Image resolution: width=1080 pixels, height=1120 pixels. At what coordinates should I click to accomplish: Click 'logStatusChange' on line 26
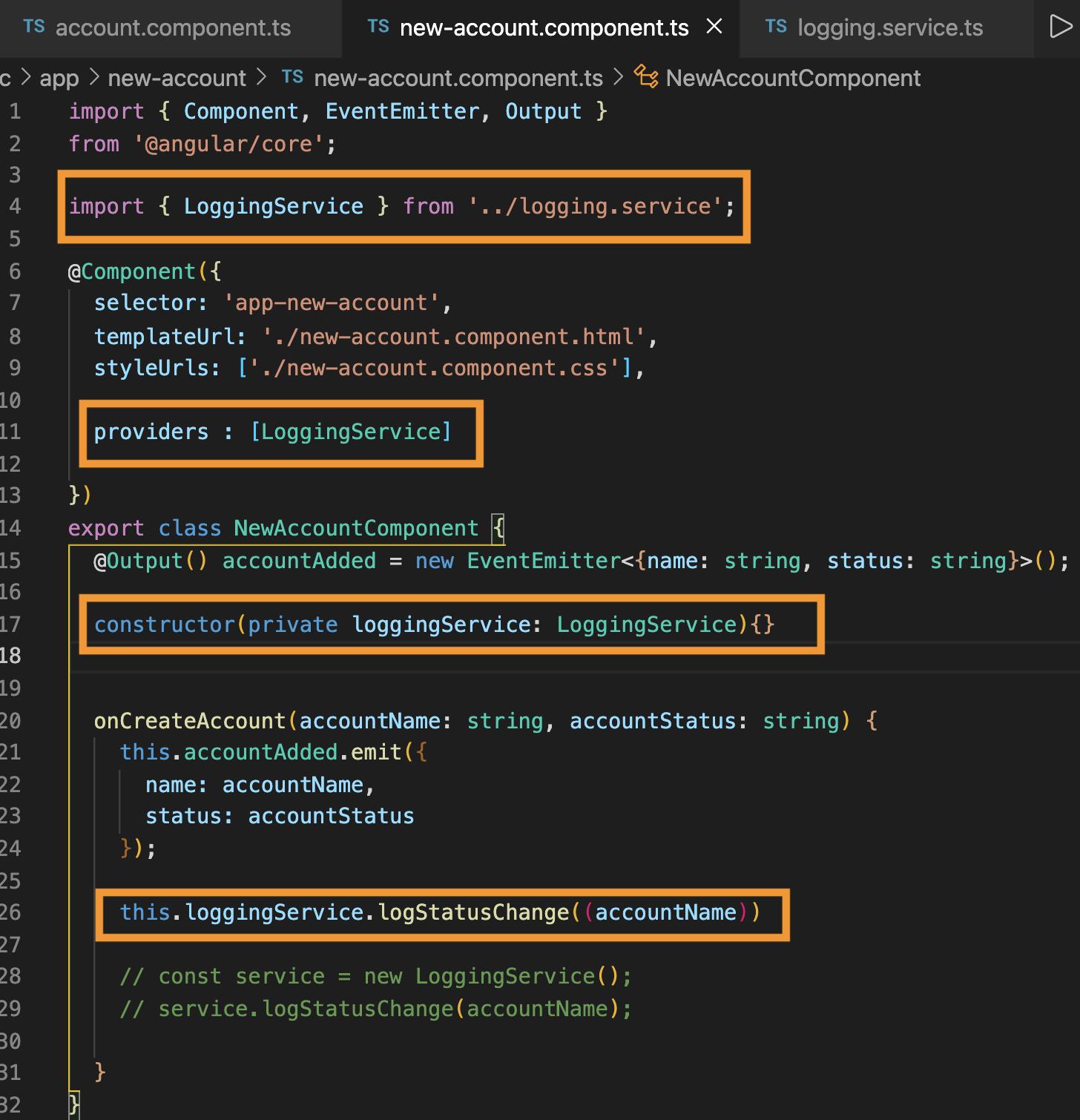coord(473,912)
